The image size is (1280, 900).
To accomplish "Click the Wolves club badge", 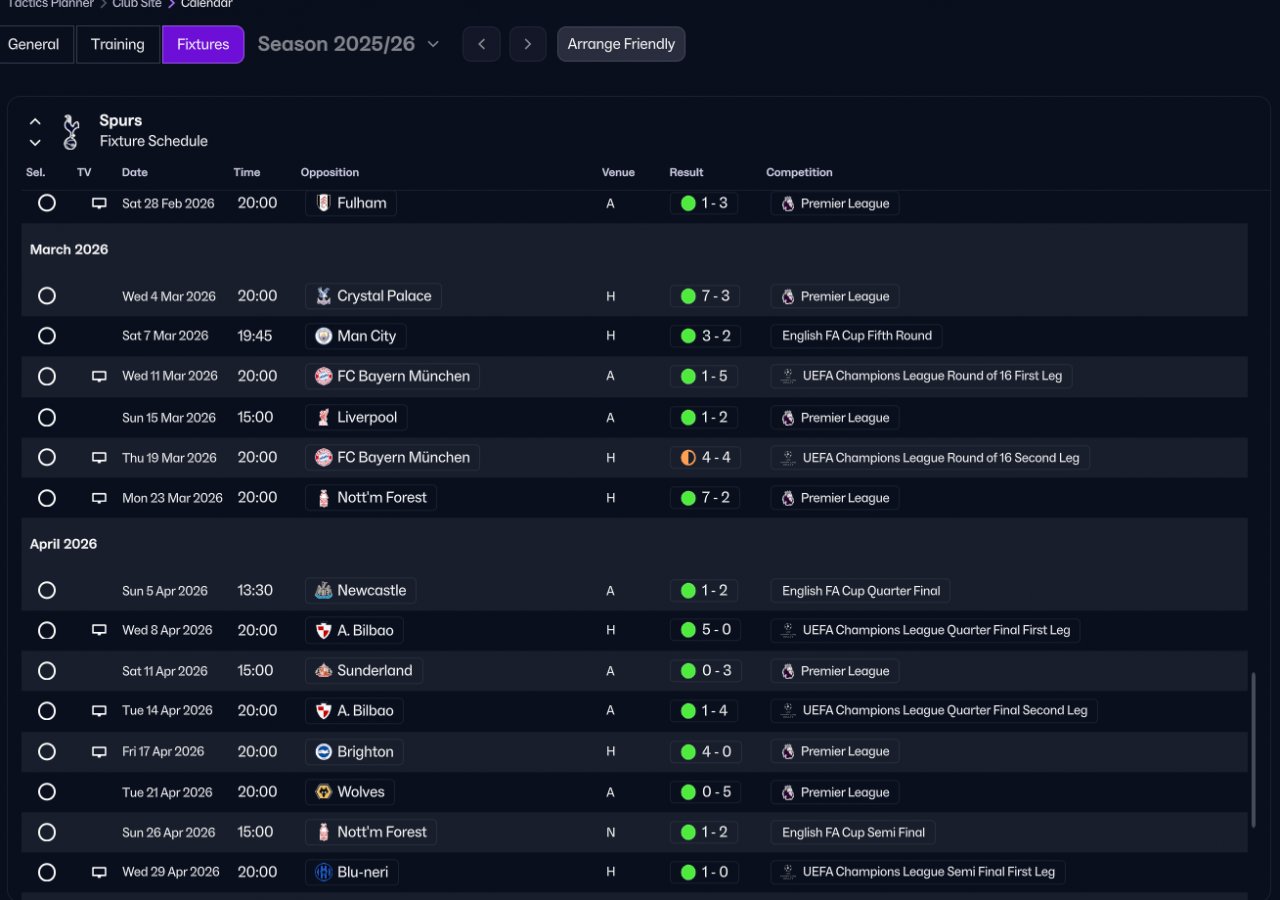I will pyautogui.click(x=323, y=792).
